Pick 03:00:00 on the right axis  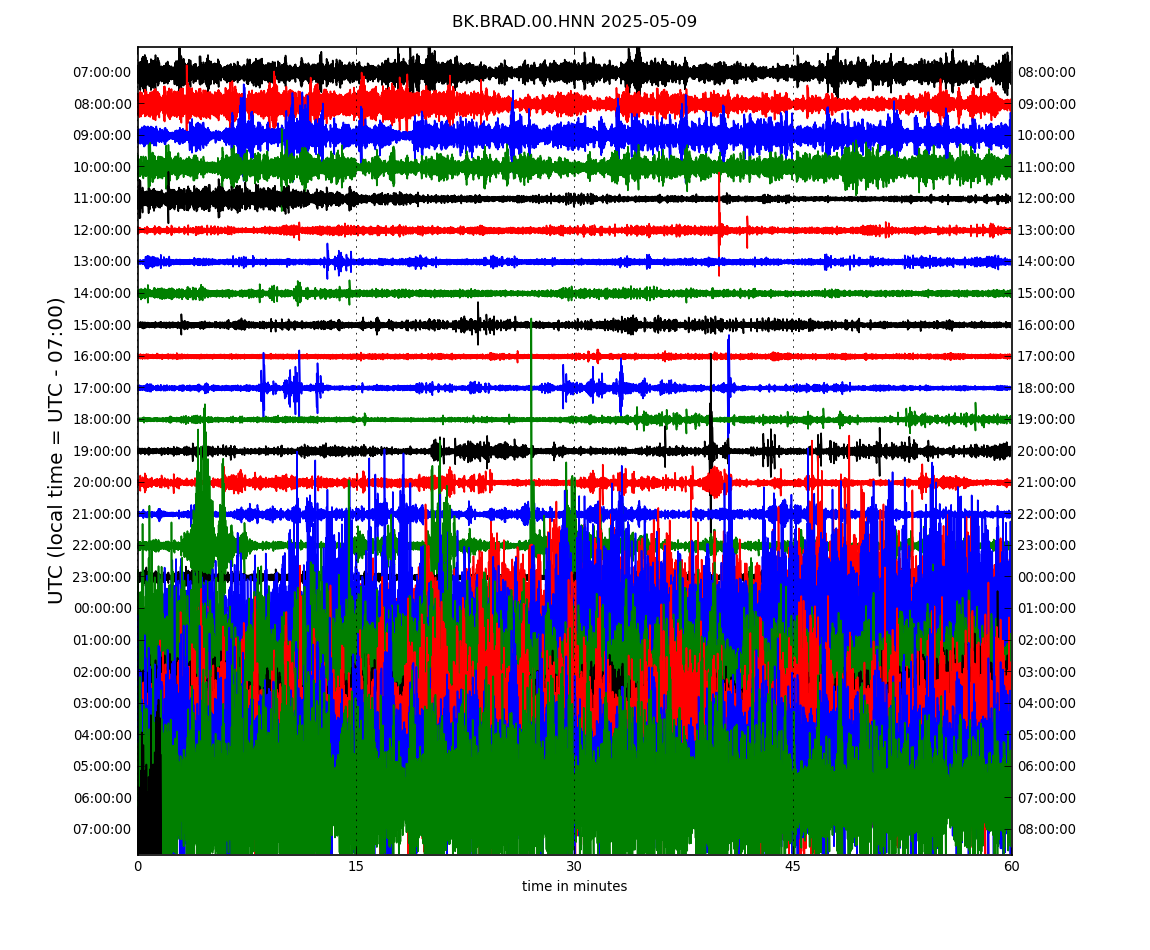tap(1047, 672)
